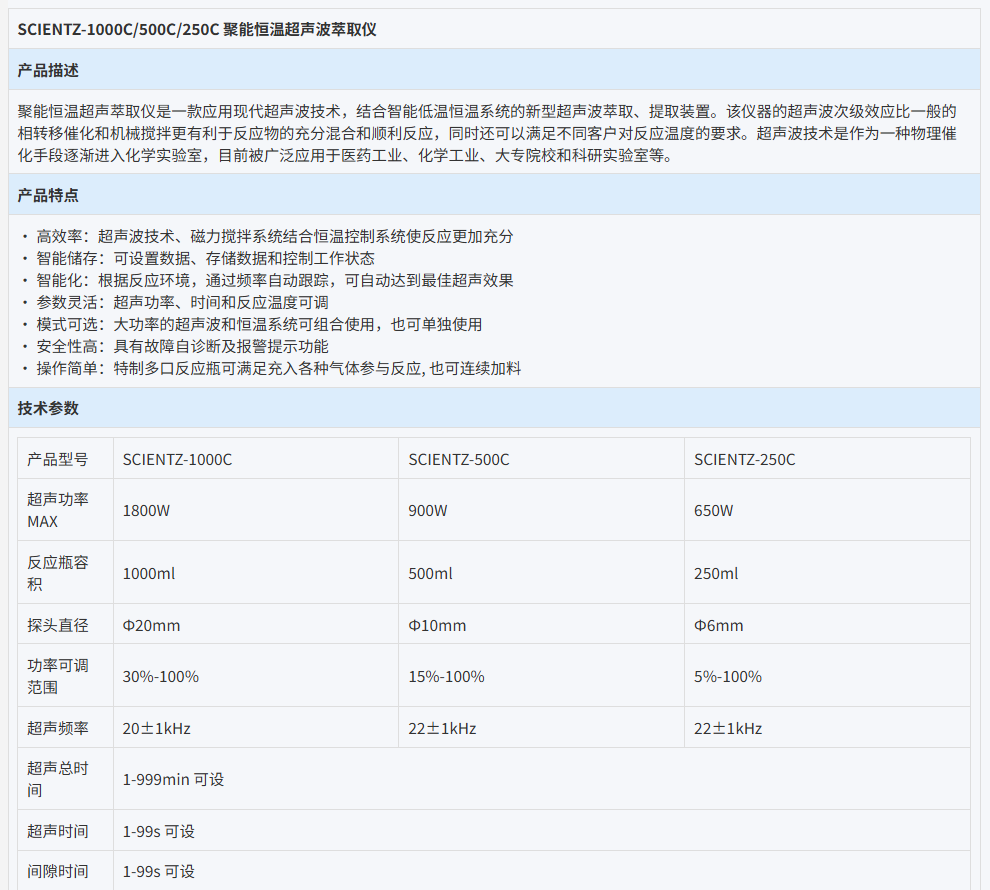
Task: Click the Φ20mm probe diameter cell
Action: point(151,626)
